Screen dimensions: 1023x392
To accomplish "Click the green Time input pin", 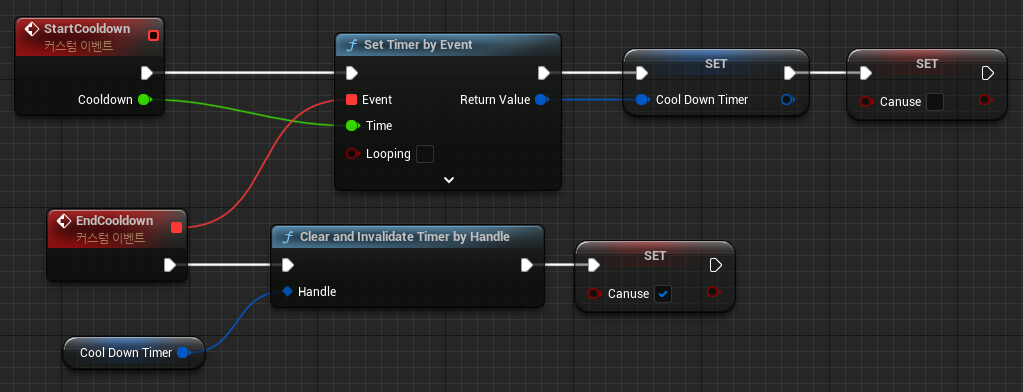I will 353,125.
